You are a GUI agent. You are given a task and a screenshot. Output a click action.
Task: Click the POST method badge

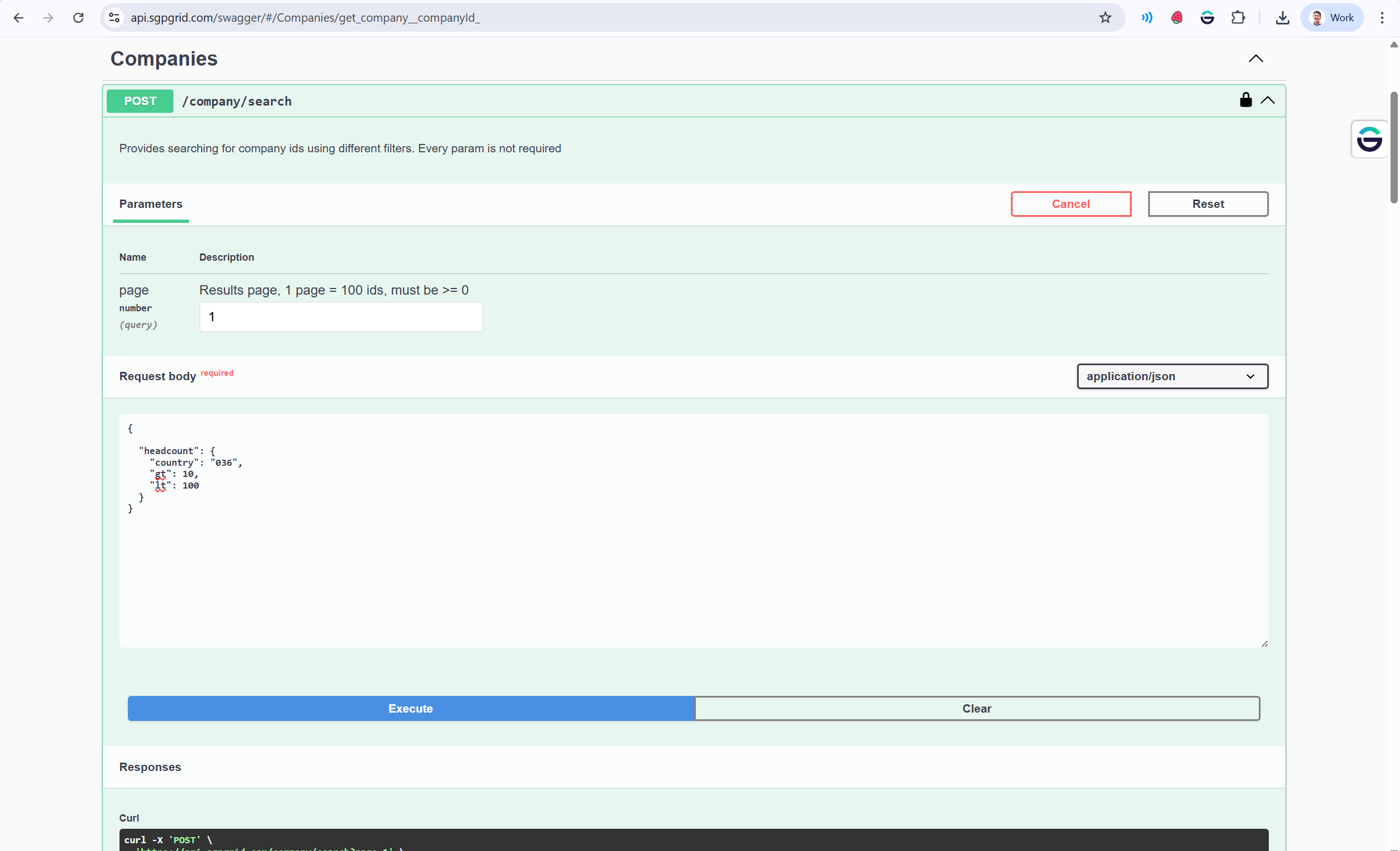[139, 101]
